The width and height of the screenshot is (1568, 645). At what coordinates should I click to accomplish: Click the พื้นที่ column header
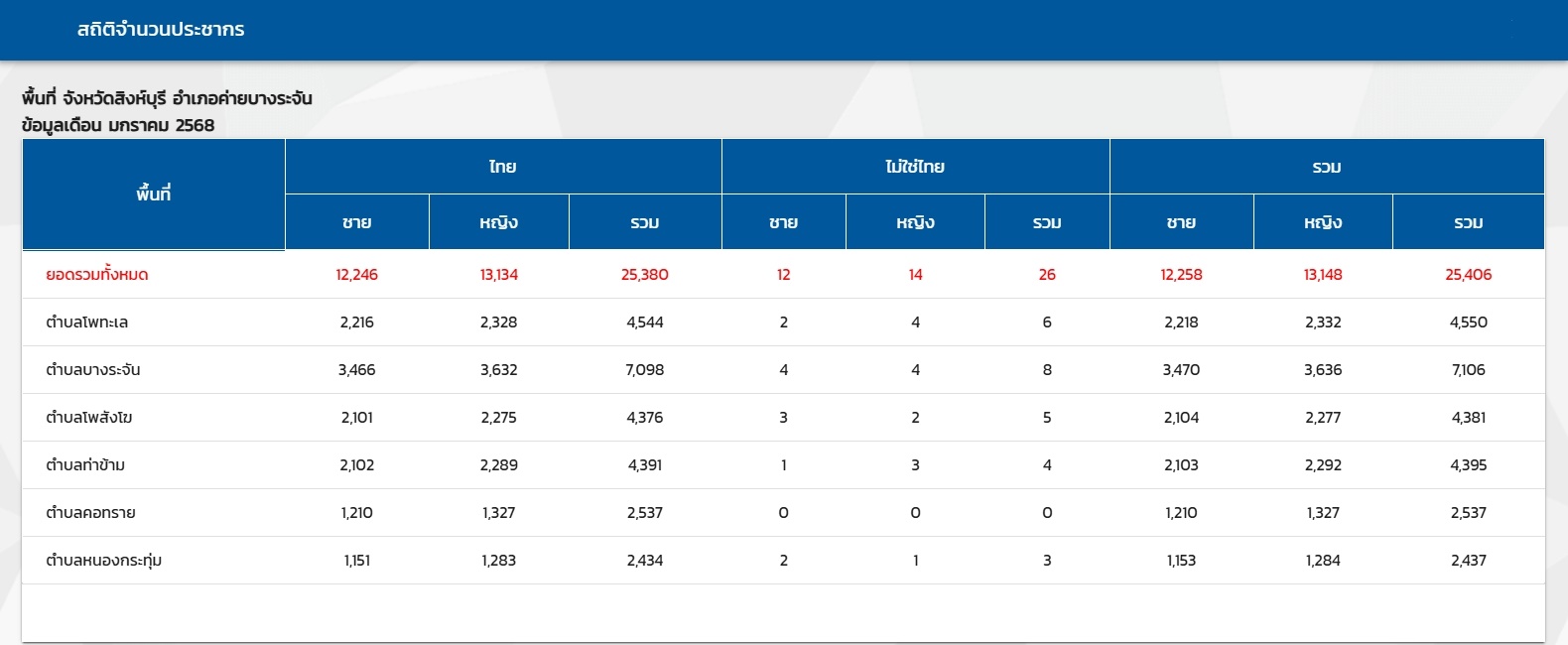(x=154, y=194)
